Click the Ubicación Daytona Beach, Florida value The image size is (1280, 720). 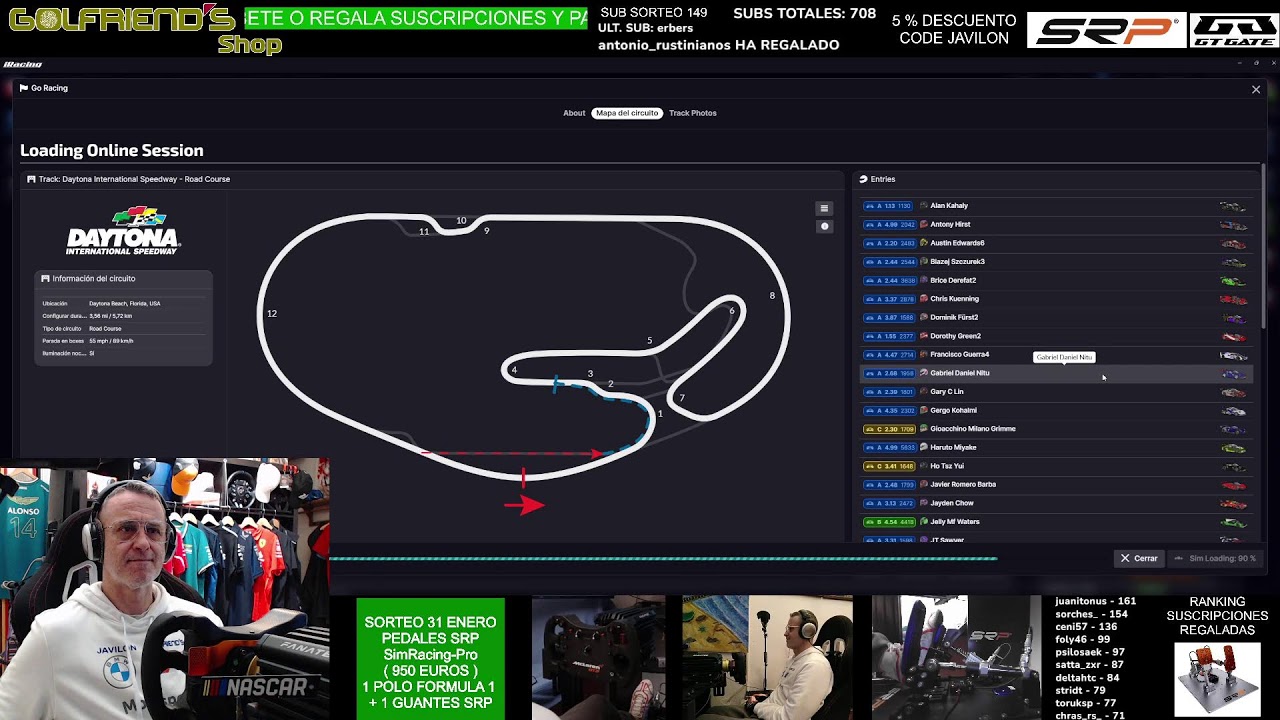coord(124,303)
